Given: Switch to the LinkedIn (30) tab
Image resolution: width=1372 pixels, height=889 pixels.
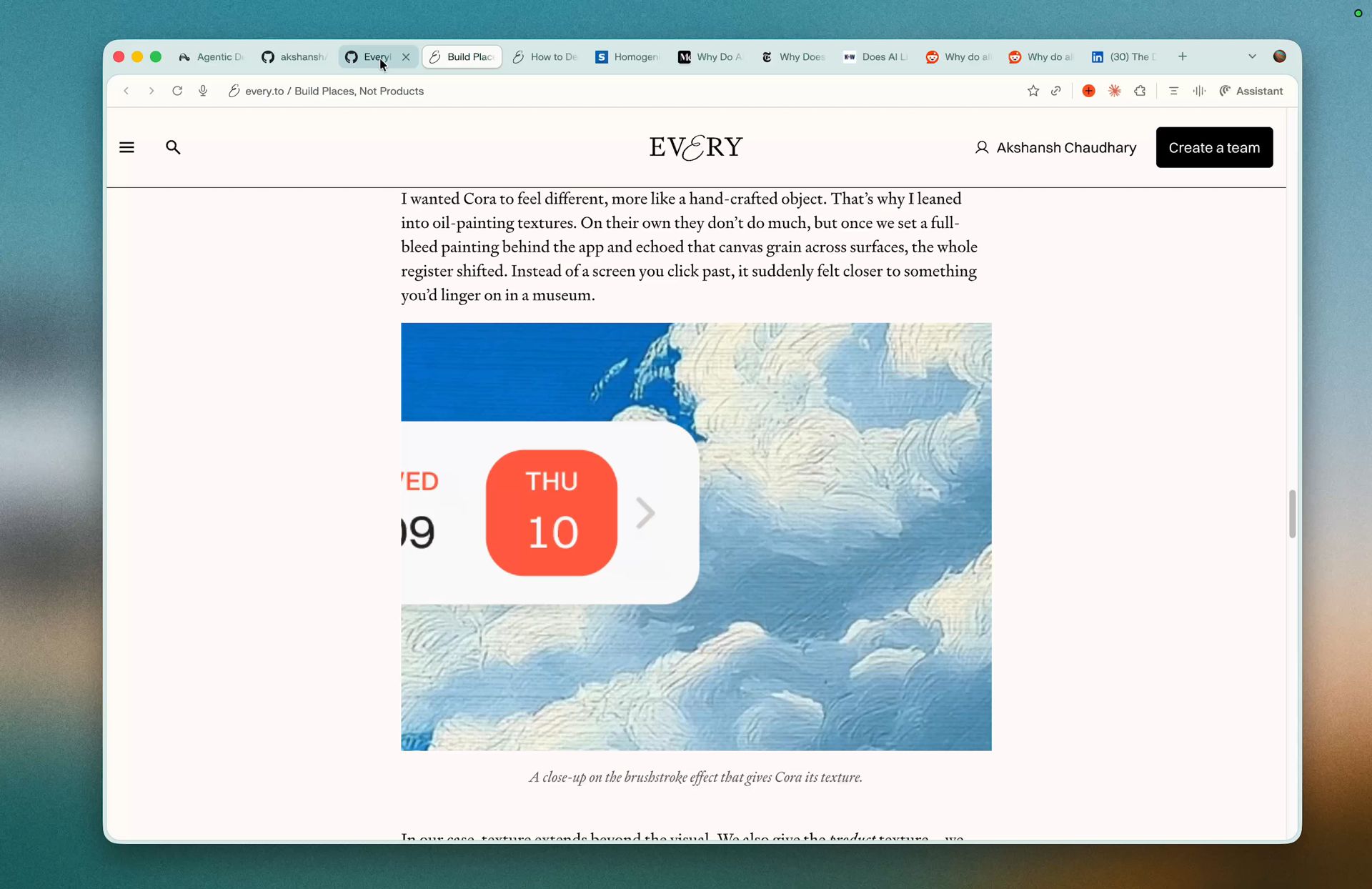Looking at the screenshot, I should (1123, 56).
